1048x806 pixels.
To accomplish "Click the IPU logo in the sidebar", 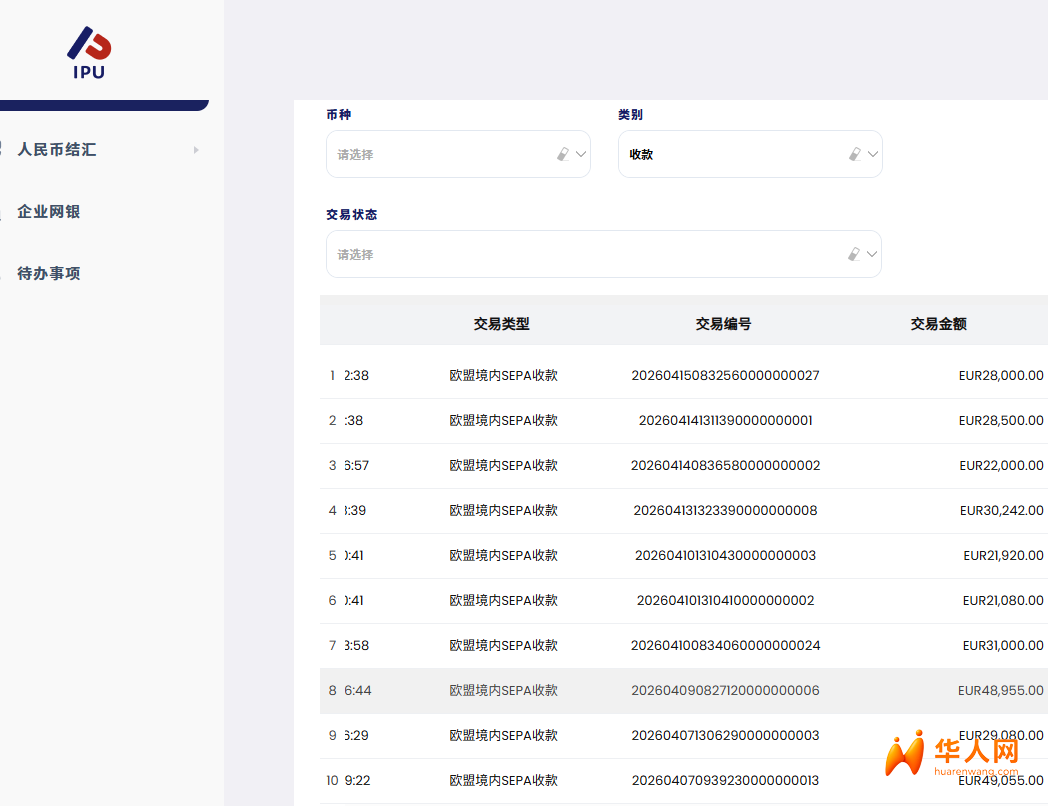I will [x=89, y=52].
